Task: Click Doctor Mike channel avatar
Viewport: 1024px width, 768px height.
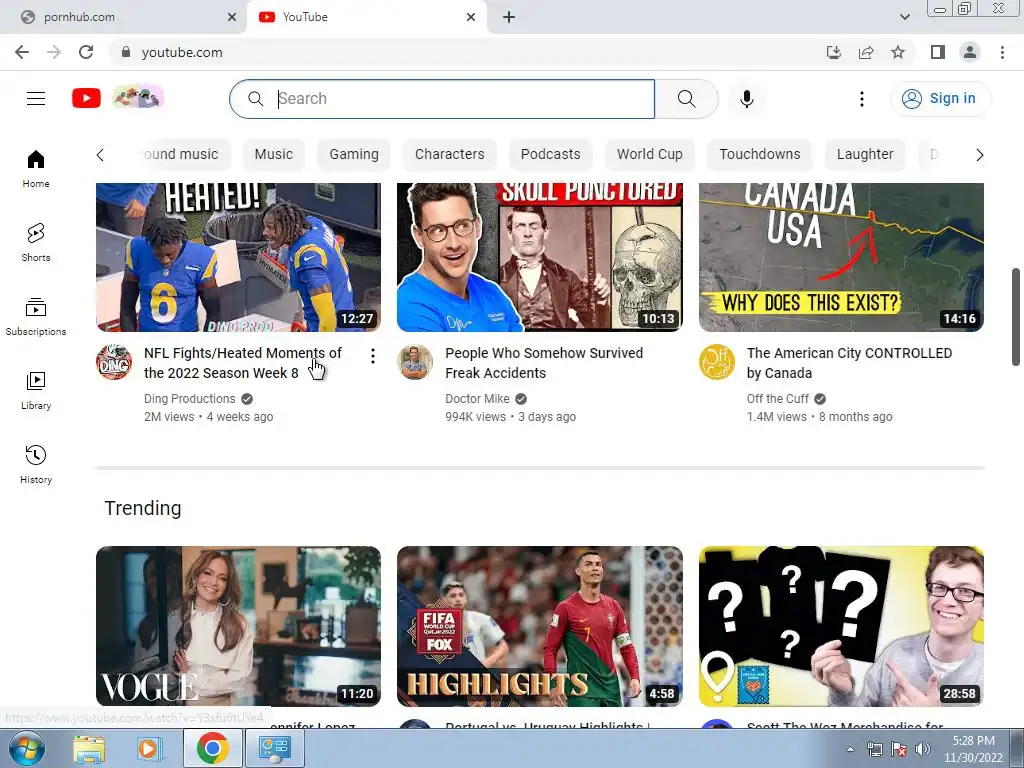Action: point(415,362)
